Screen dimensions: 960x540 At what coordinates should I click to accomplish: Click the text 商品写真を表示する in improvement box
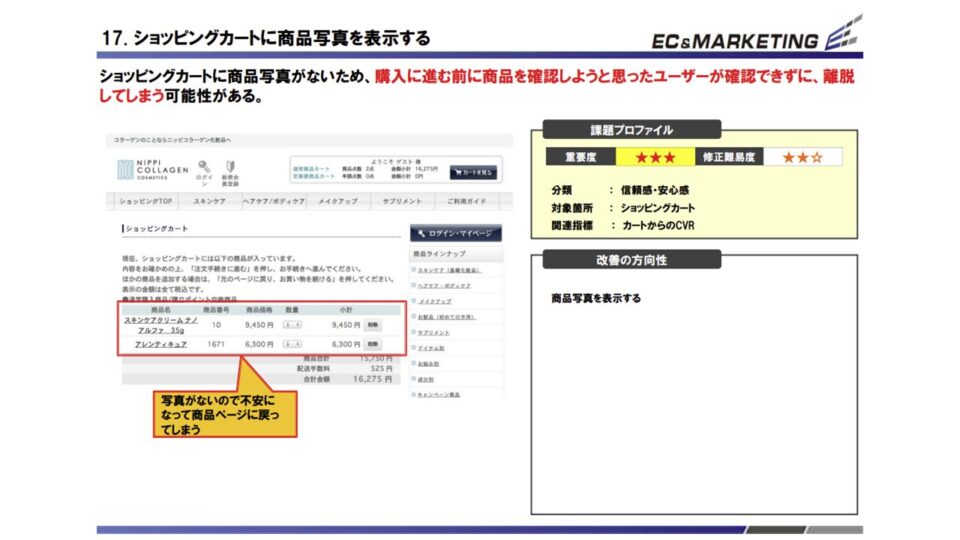click(596, 298)
